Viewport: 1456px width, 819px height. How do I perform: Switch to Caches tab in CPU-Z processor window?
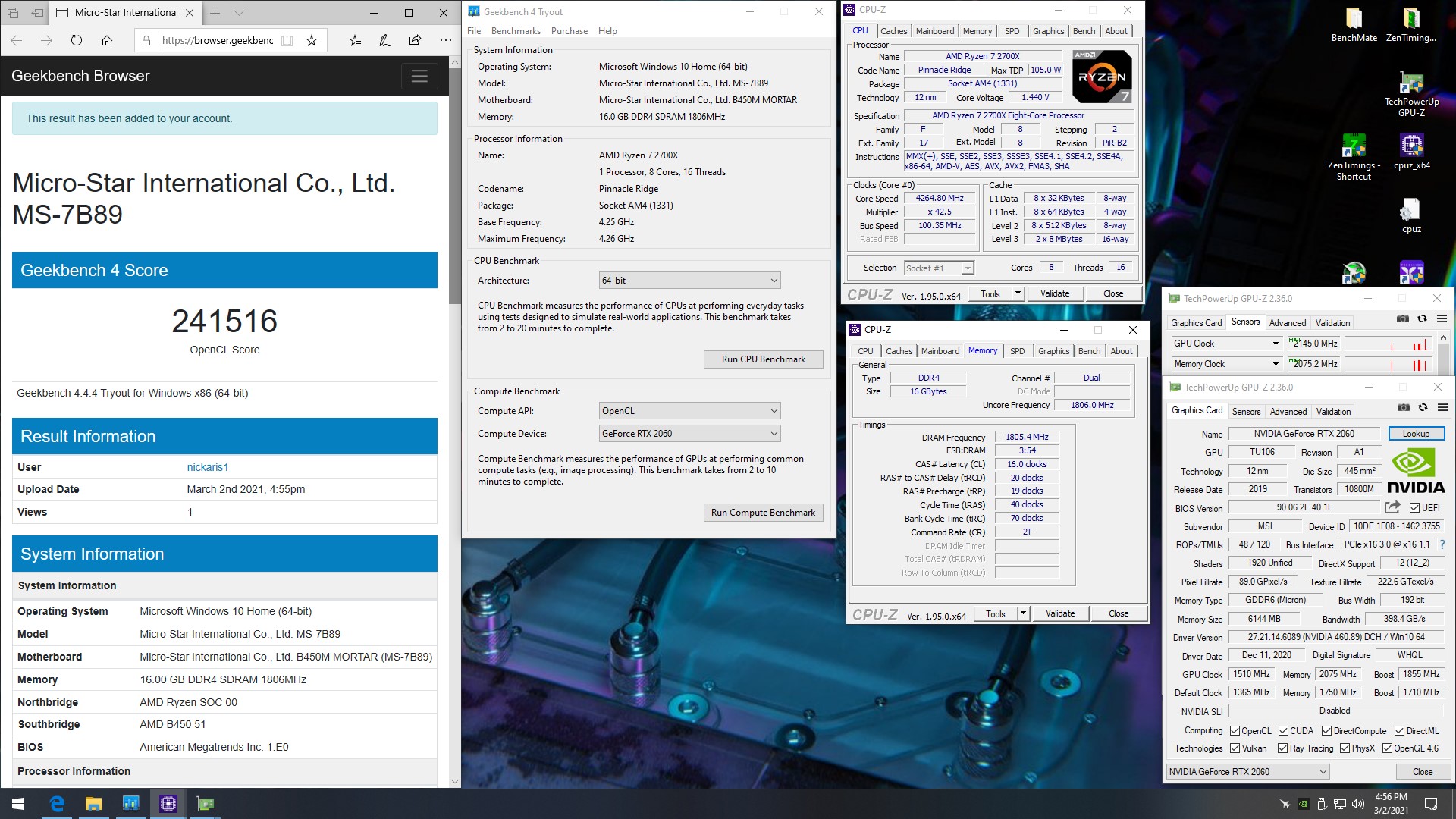pyautogui.click(x=893, y=31)
